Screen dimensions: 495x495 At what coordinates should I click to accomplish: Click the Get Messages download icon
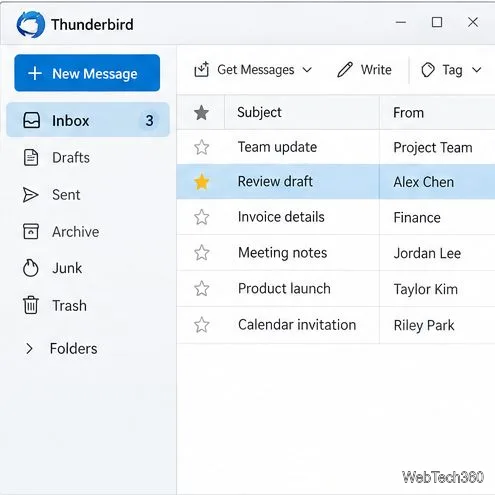202,69
